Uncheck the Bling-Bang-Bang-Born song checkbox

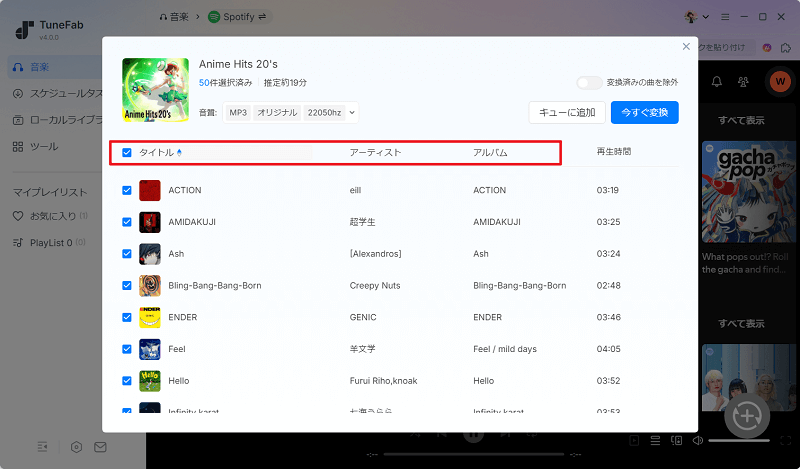pos(127,285)
